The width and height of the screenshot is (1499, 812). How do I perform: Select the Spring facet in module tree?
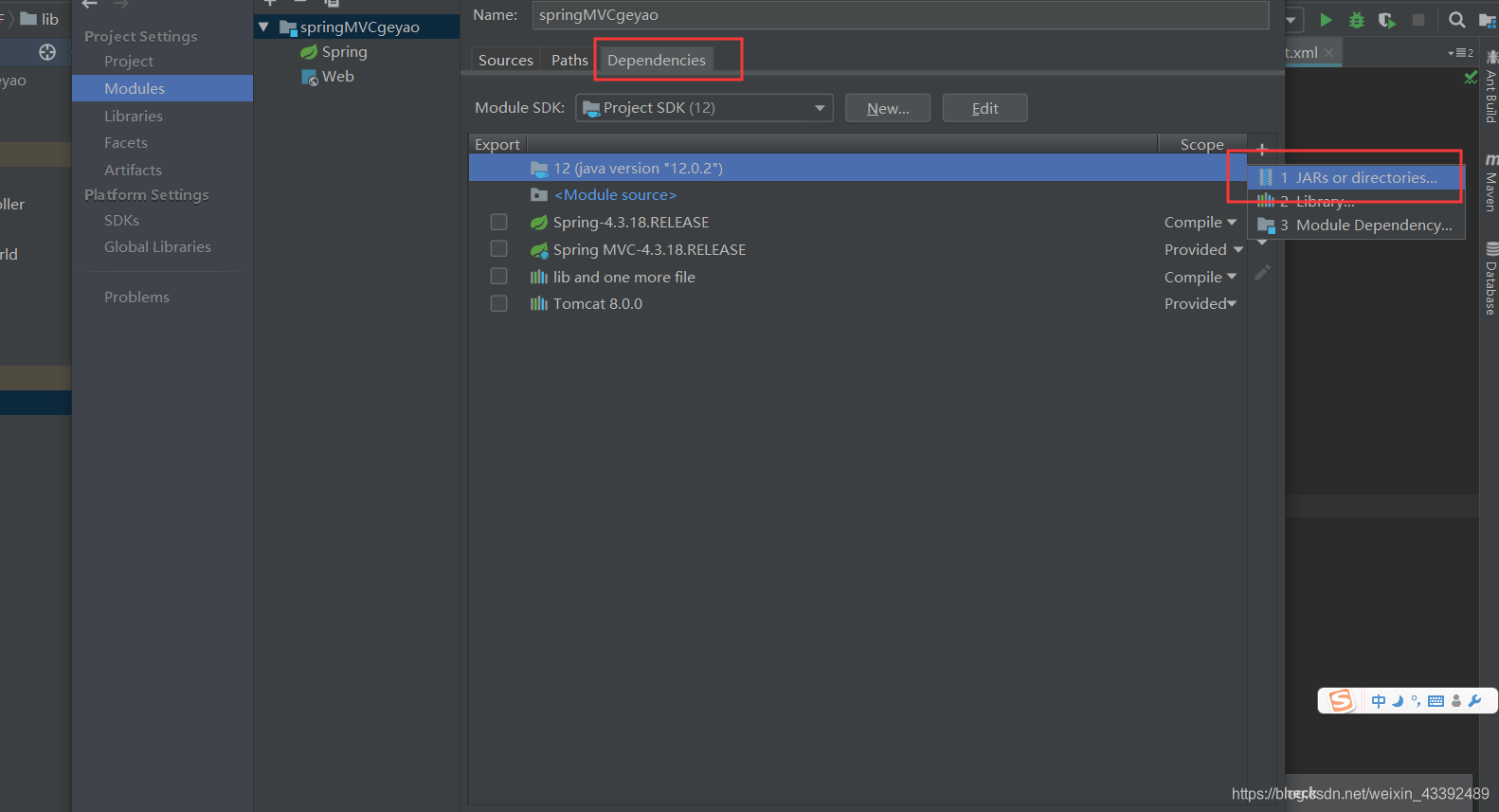tap(344, 52)
